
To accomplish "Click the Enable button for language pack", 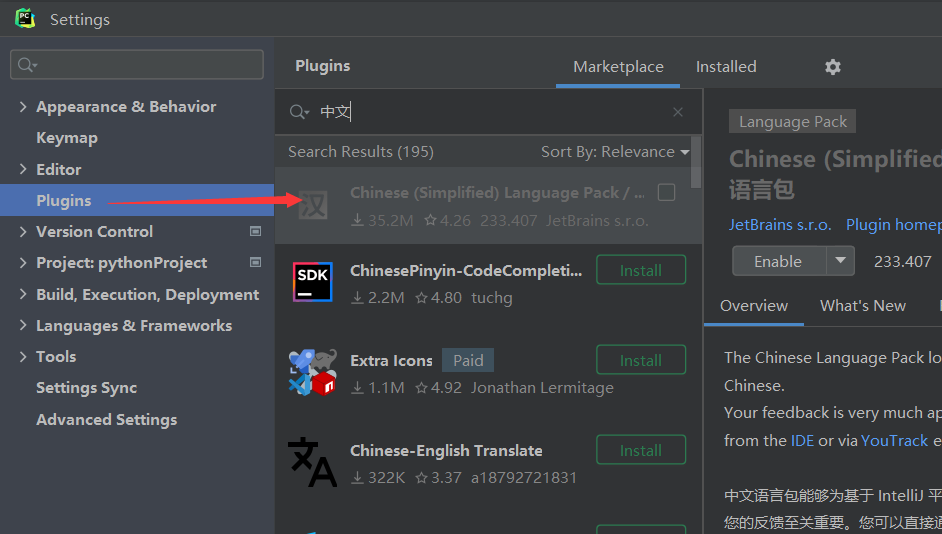I will [x=779, y=261].
